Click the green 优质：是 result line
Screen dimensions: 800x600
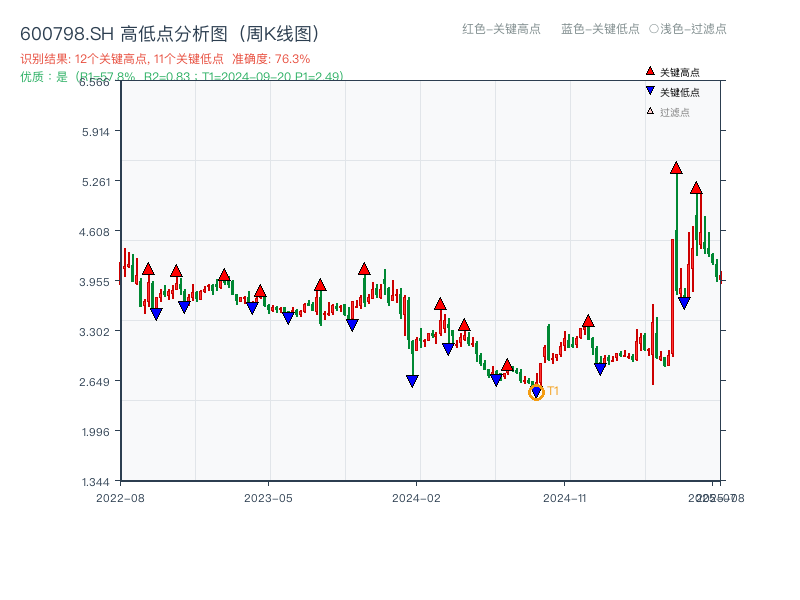(182, 77)
